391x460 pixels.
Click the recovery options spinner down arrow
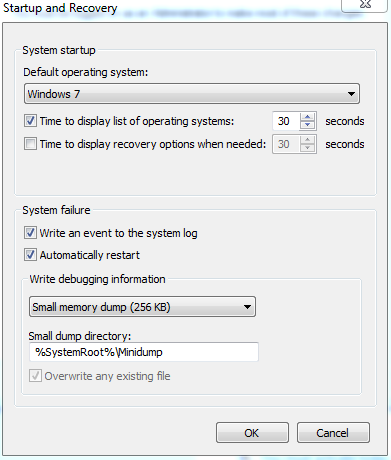point(308,148)
